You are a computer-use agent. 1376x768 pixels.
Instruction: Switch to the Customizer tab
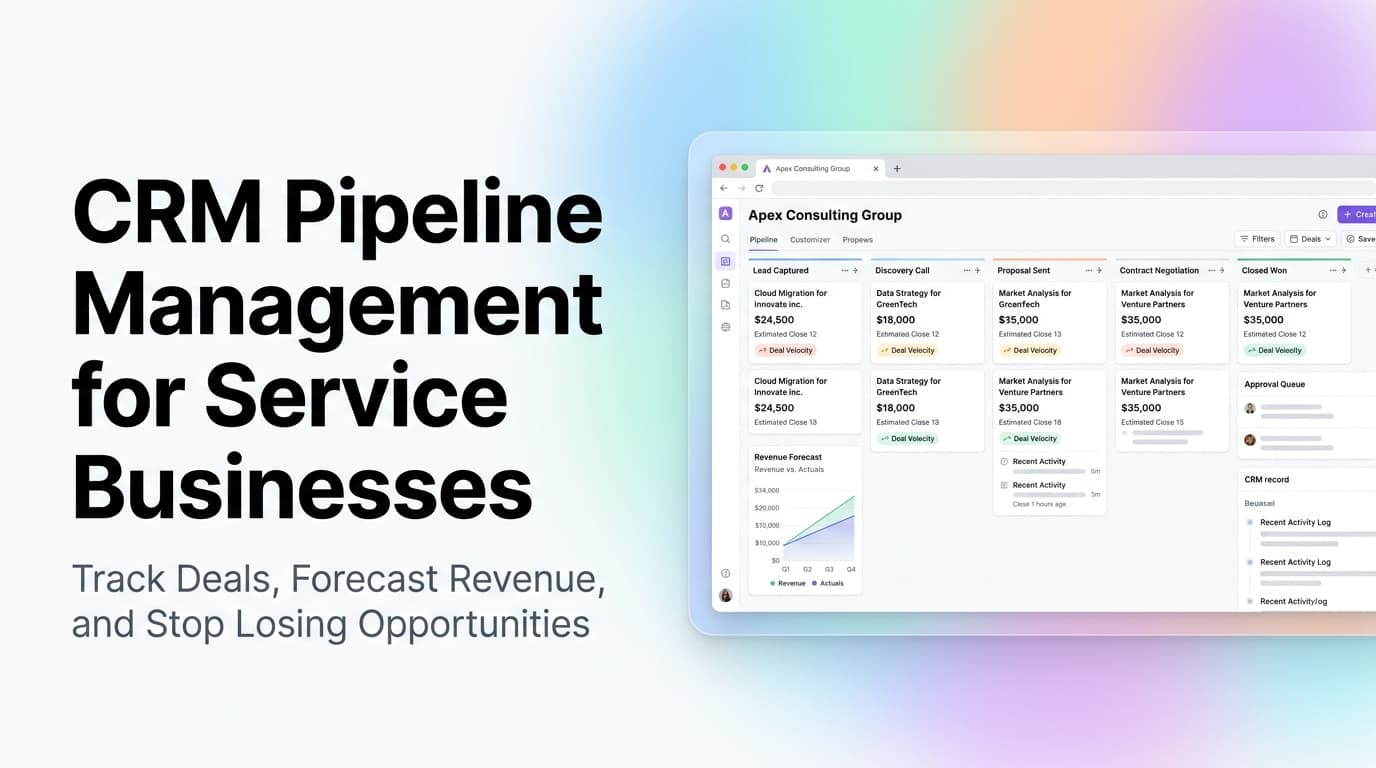810,240
